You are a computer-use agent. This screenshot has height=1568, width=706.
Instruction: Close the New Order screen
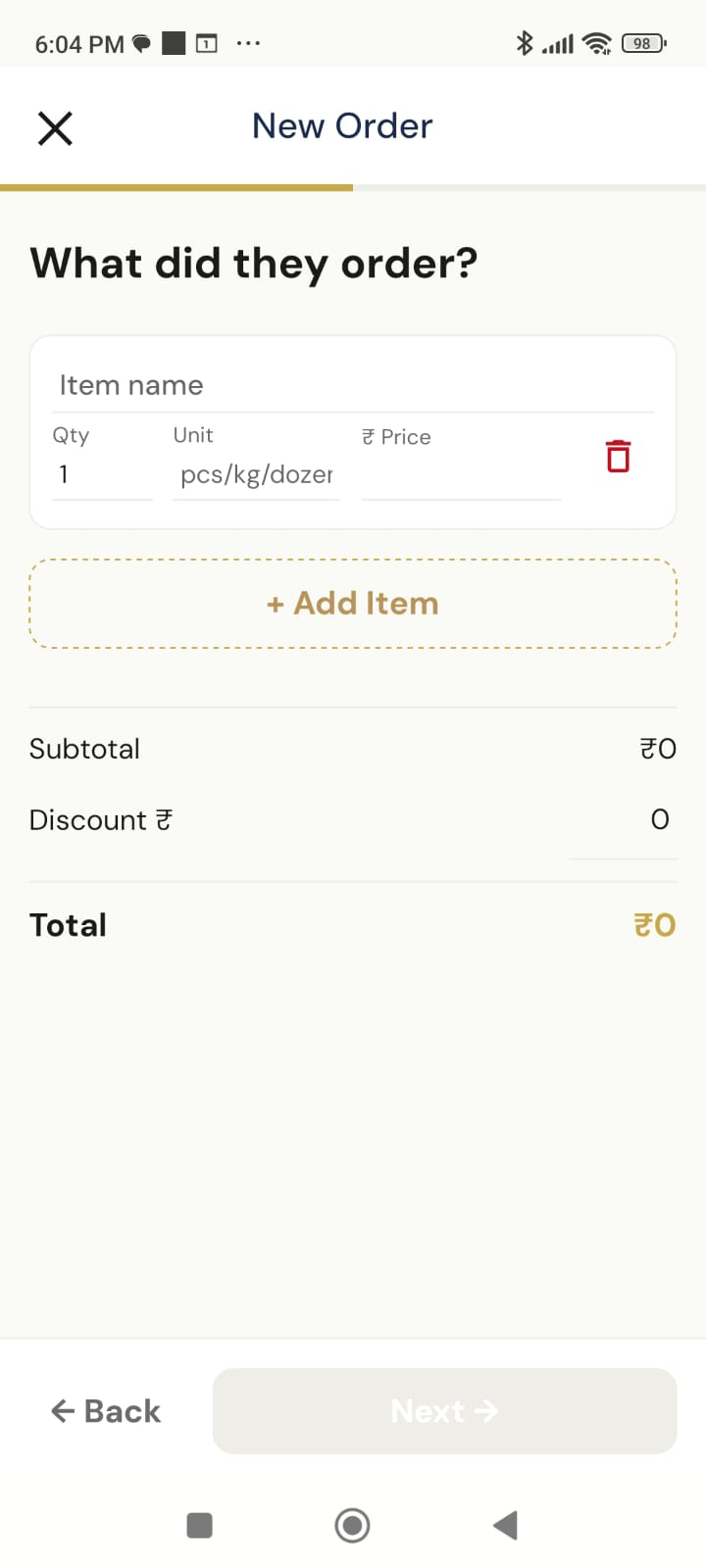[55, 128]
